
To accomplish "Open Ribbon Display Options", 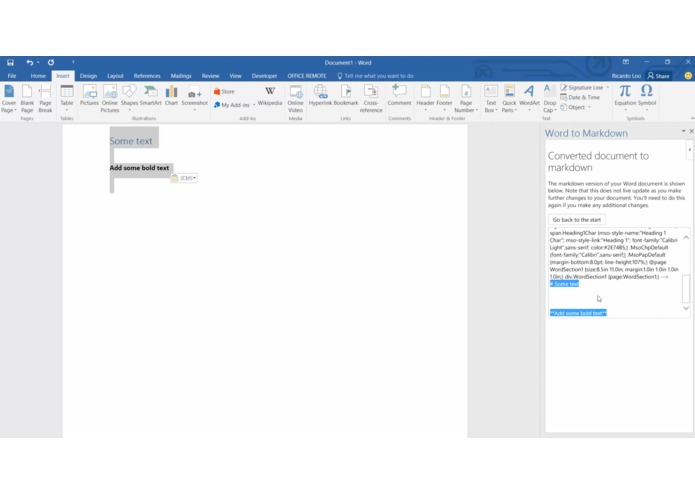I will coord(625,62).
